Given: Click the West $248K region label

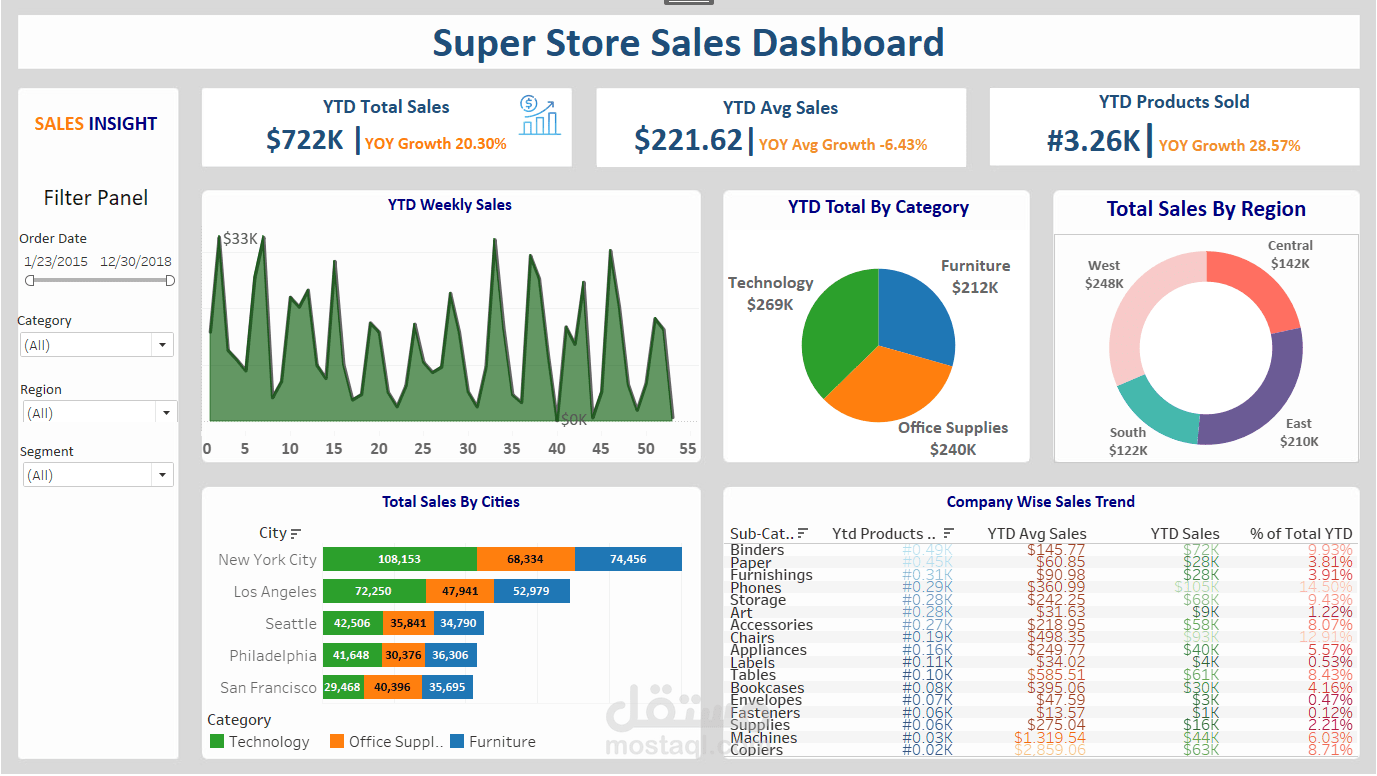Looking at the screenshot, I should (1104, 274).
